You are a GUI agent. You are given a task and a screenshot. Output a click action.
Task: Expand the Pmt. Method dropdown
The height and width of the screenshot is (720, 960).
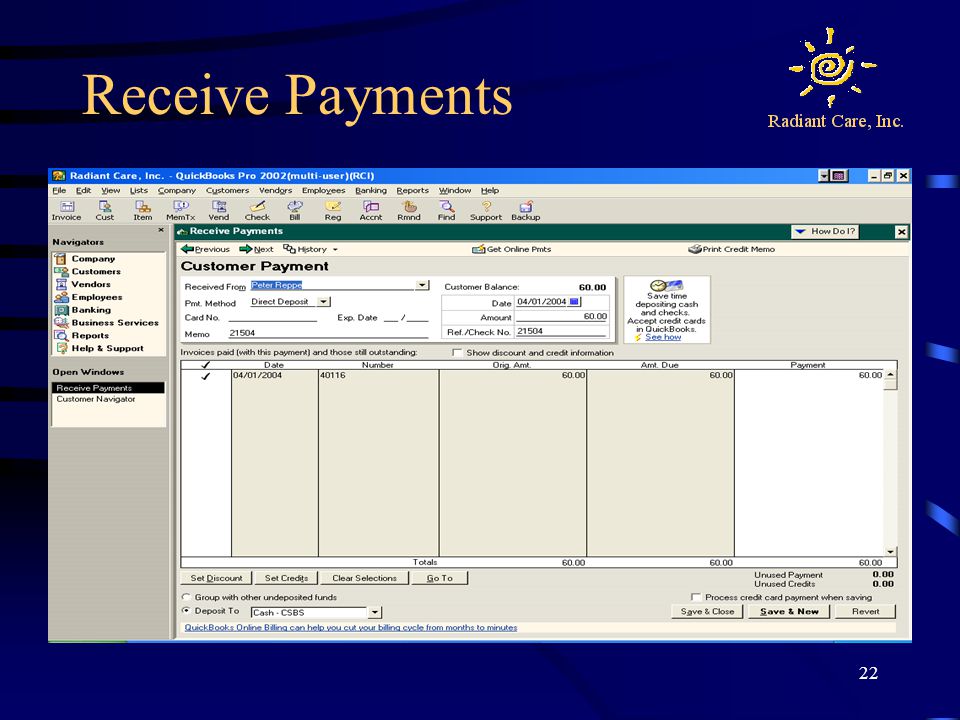(x=324, y=302)
